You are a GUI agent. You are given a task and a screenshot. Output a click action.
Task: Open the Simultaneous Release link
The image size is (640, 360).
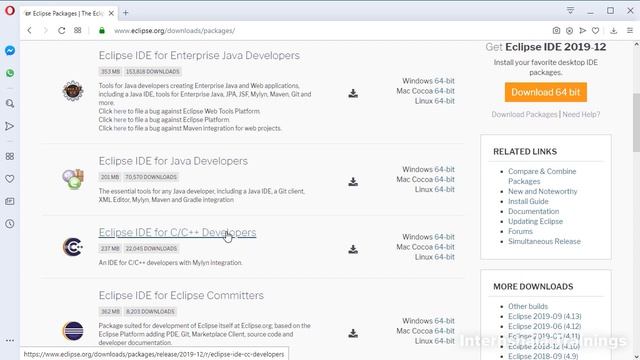544,241
